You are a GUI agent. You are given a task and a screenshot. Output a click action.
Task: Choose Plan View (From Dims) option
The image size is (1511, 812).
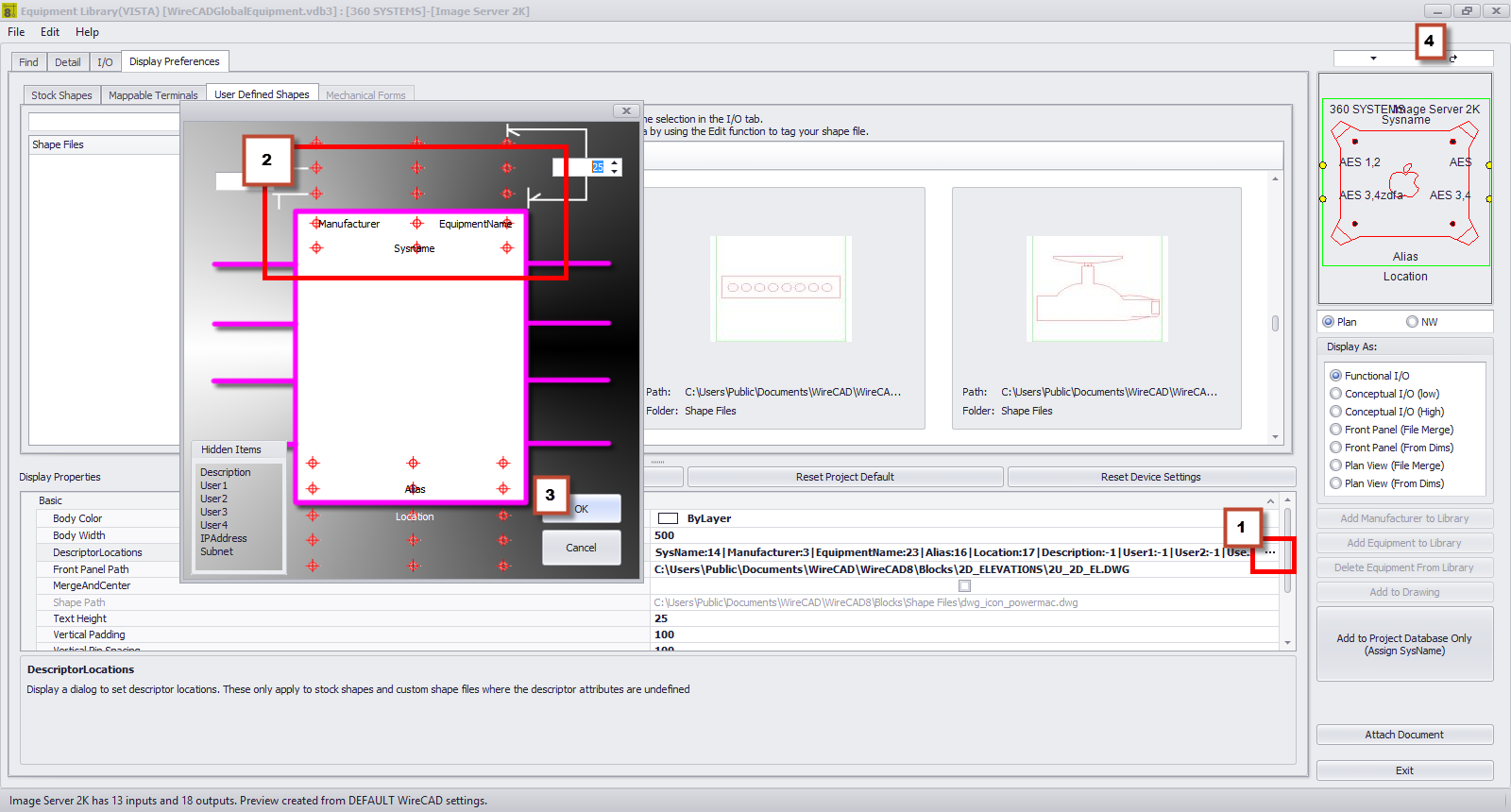pos(1335,483)
